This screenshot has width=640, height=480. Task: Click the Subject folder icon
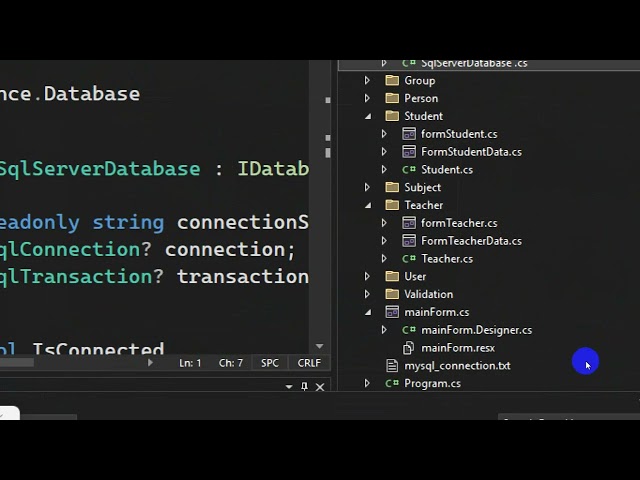(x=392, y=187)
